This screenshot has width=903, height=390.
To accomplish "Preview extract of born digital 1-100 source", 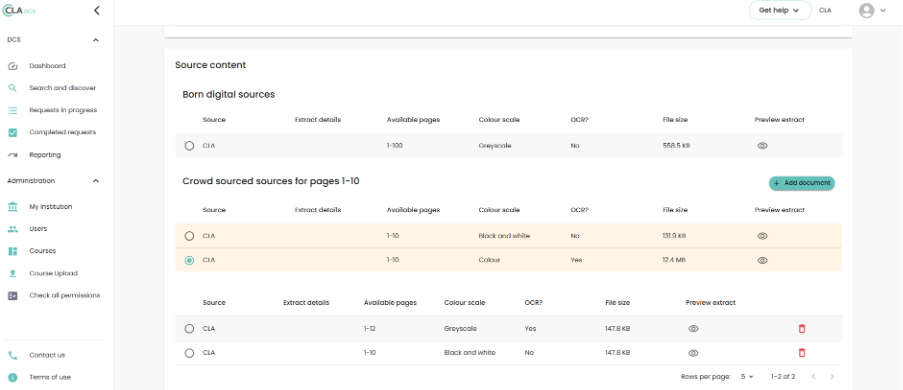I will pos(762,146).
